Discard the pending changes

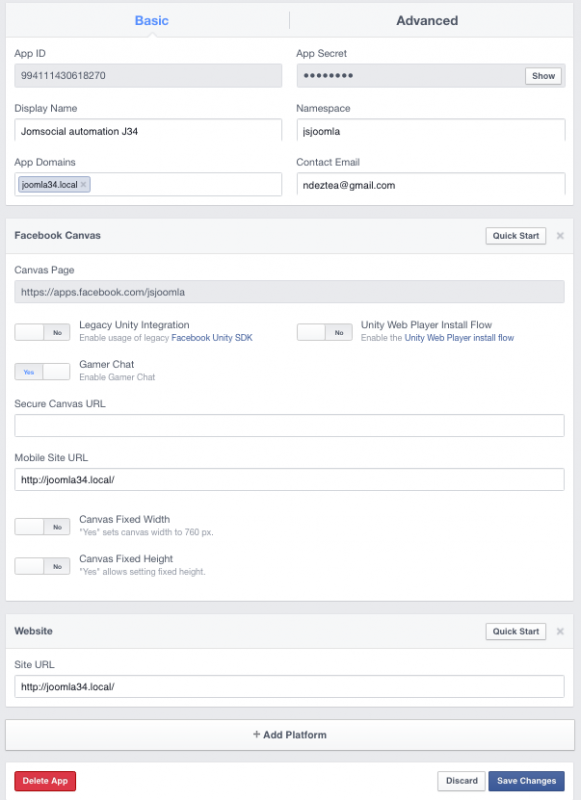462,781
